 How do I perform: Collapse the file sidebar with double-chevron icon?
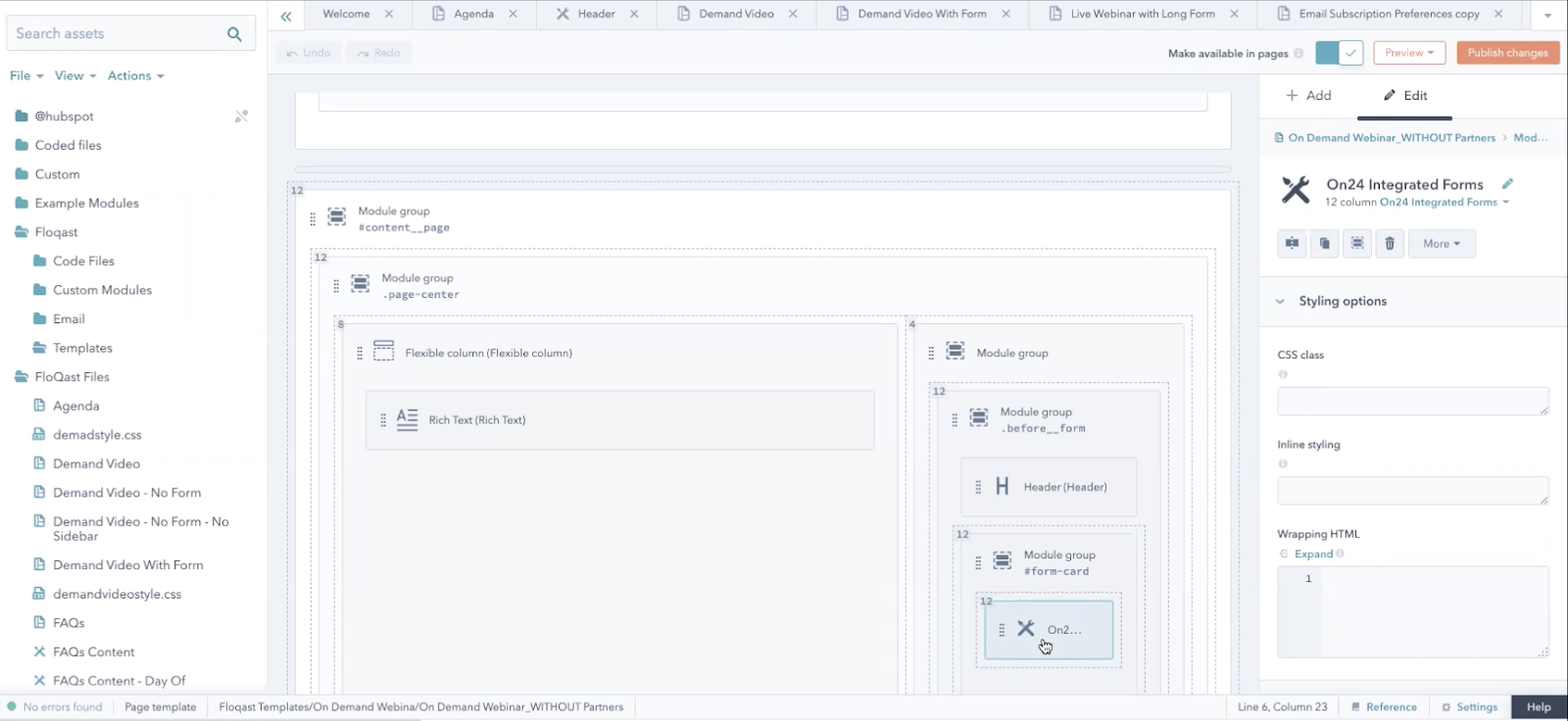tap(286, 16)
